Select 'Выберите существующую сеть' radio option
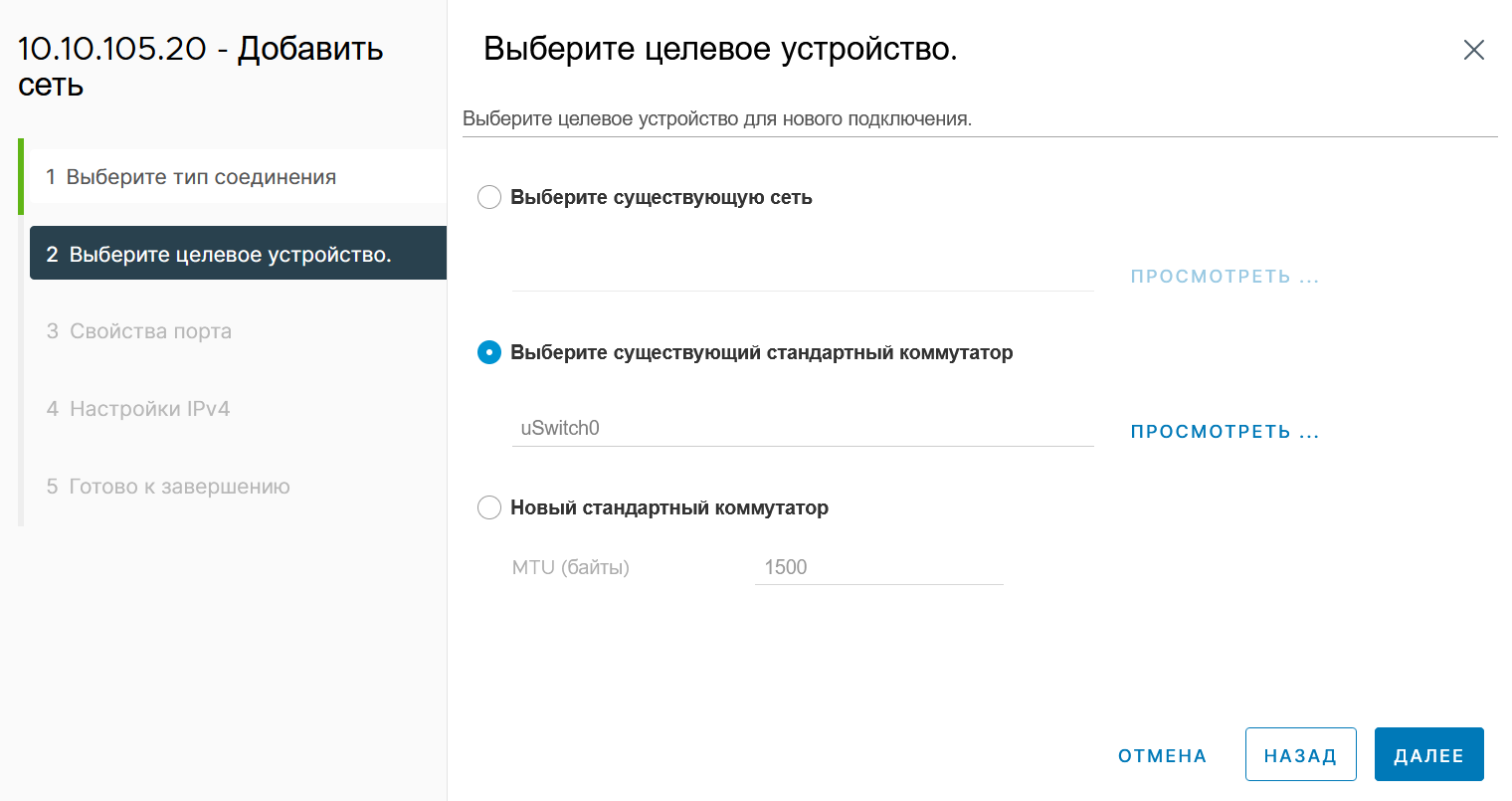 pyautogui.click(x=489, y=197)
